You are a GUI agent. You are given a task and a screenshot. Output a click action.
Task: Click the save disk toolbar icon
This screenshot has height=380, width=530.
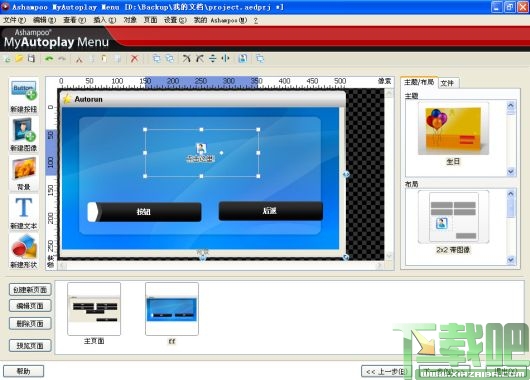31,58
